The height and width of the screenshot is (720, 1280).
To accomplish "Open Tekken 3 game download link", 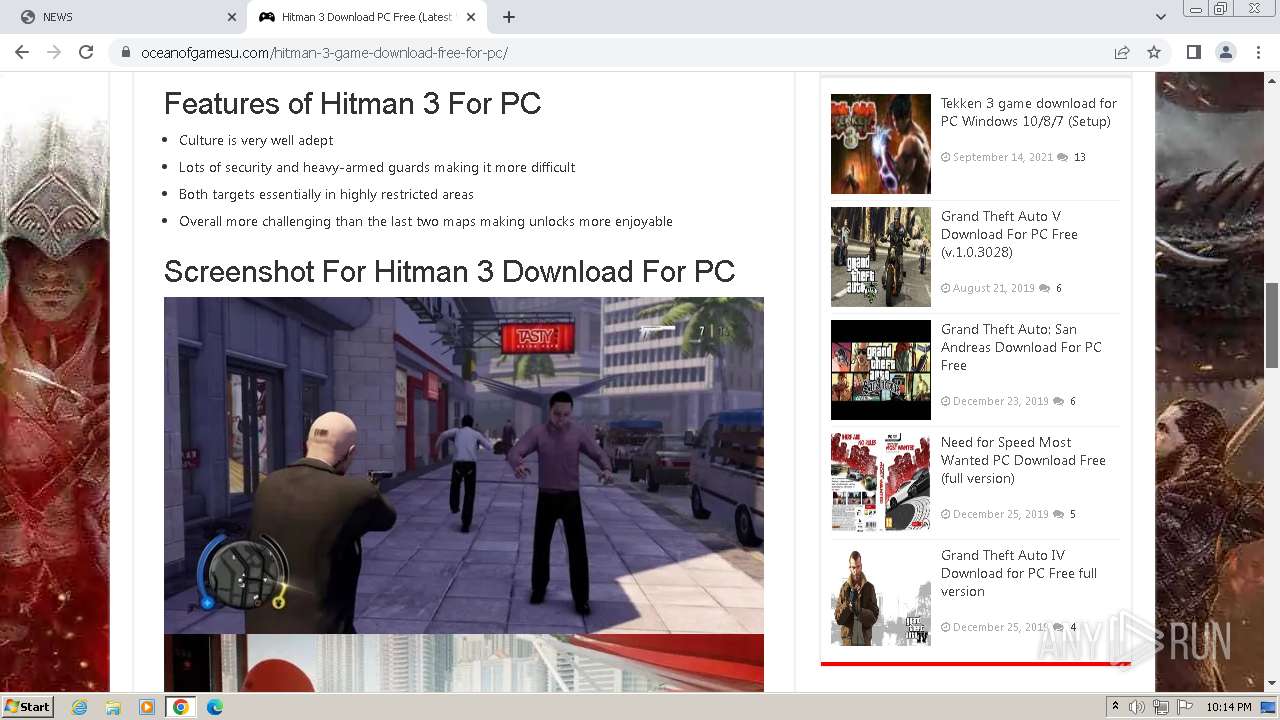I will pyautogui.click(x=1028, y=112).
